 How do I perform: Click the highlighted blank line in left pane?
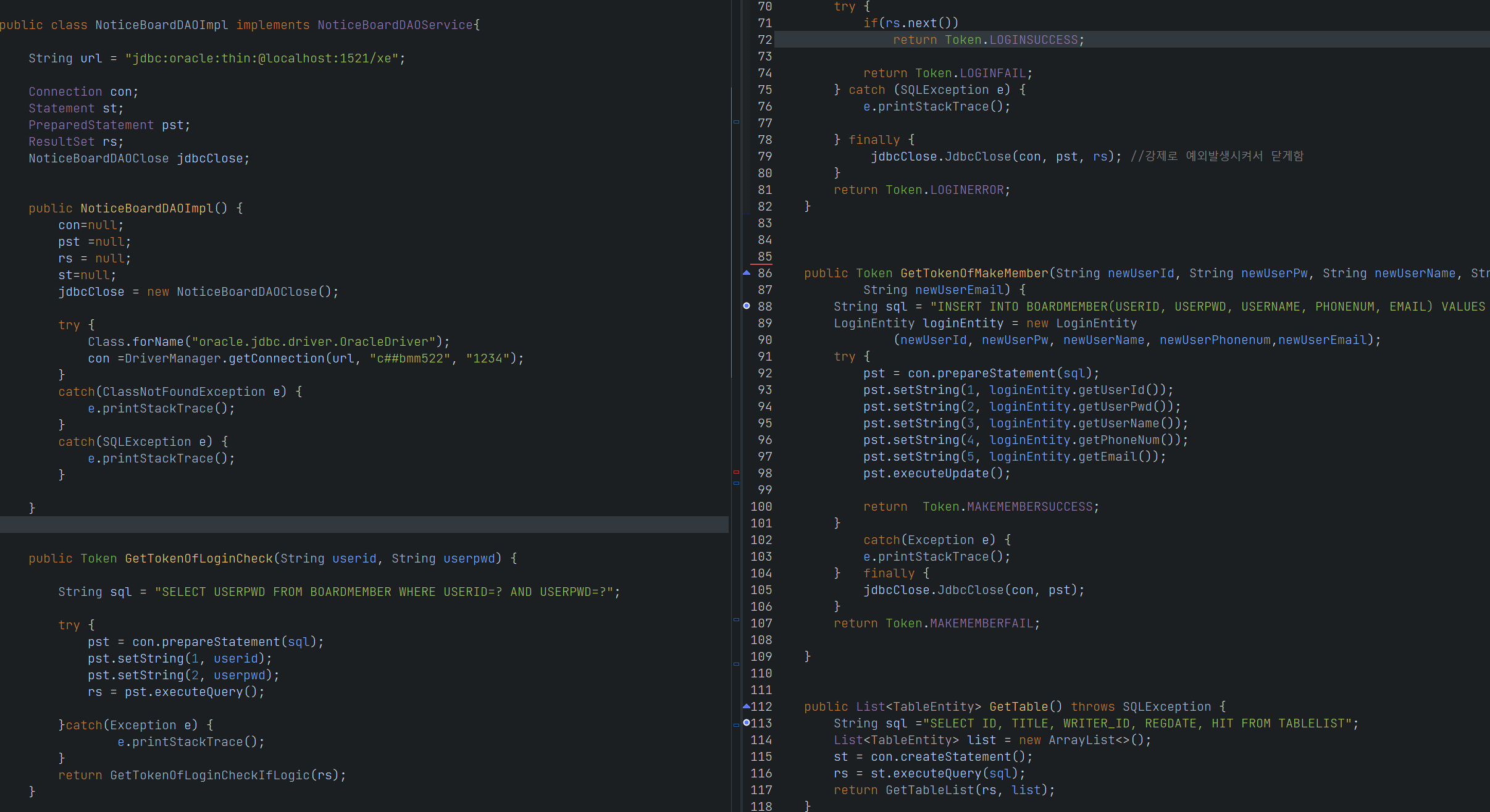(364, 524)
